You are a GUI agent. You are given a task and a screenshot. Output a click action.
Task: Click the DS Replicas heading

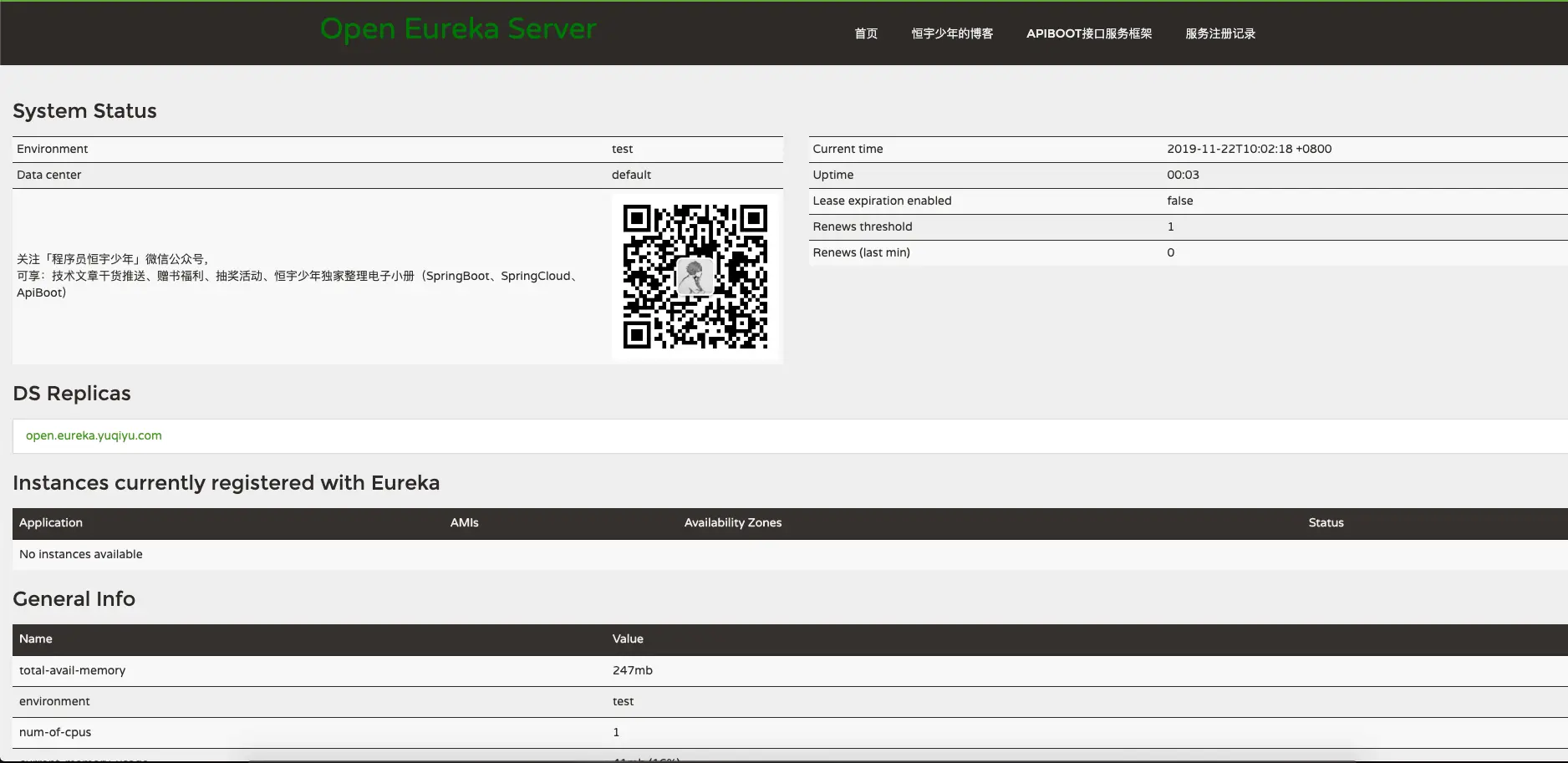point(72,394)
